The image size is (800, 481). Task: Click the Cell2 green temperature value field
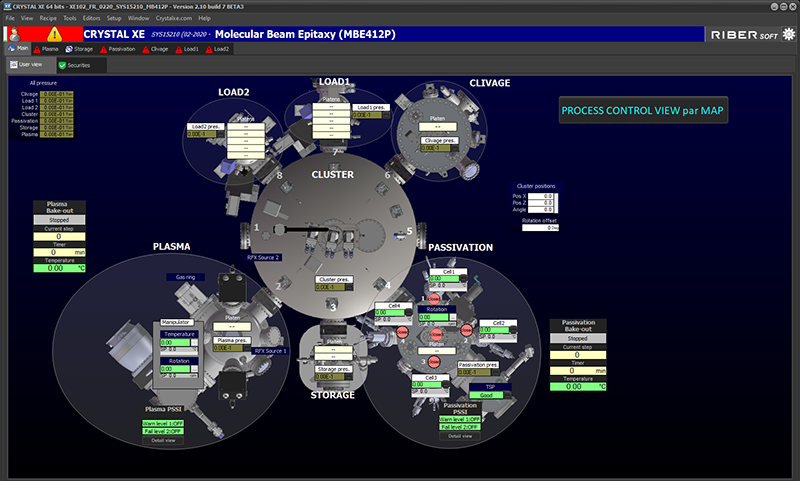click(x=494, y=330)
